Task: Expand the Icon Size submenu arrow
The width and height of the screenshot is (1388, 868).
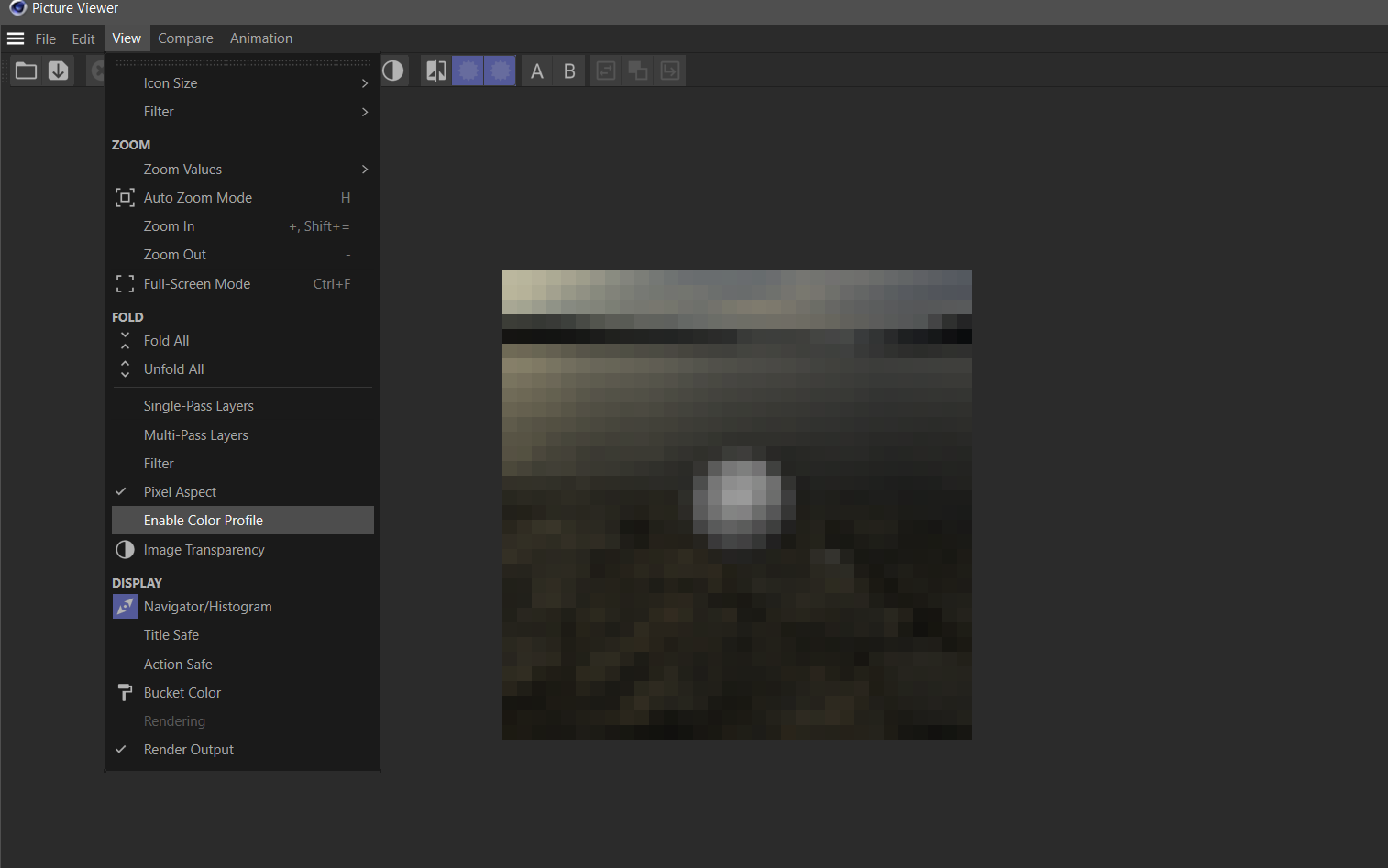Action: (x=365, y=83)
